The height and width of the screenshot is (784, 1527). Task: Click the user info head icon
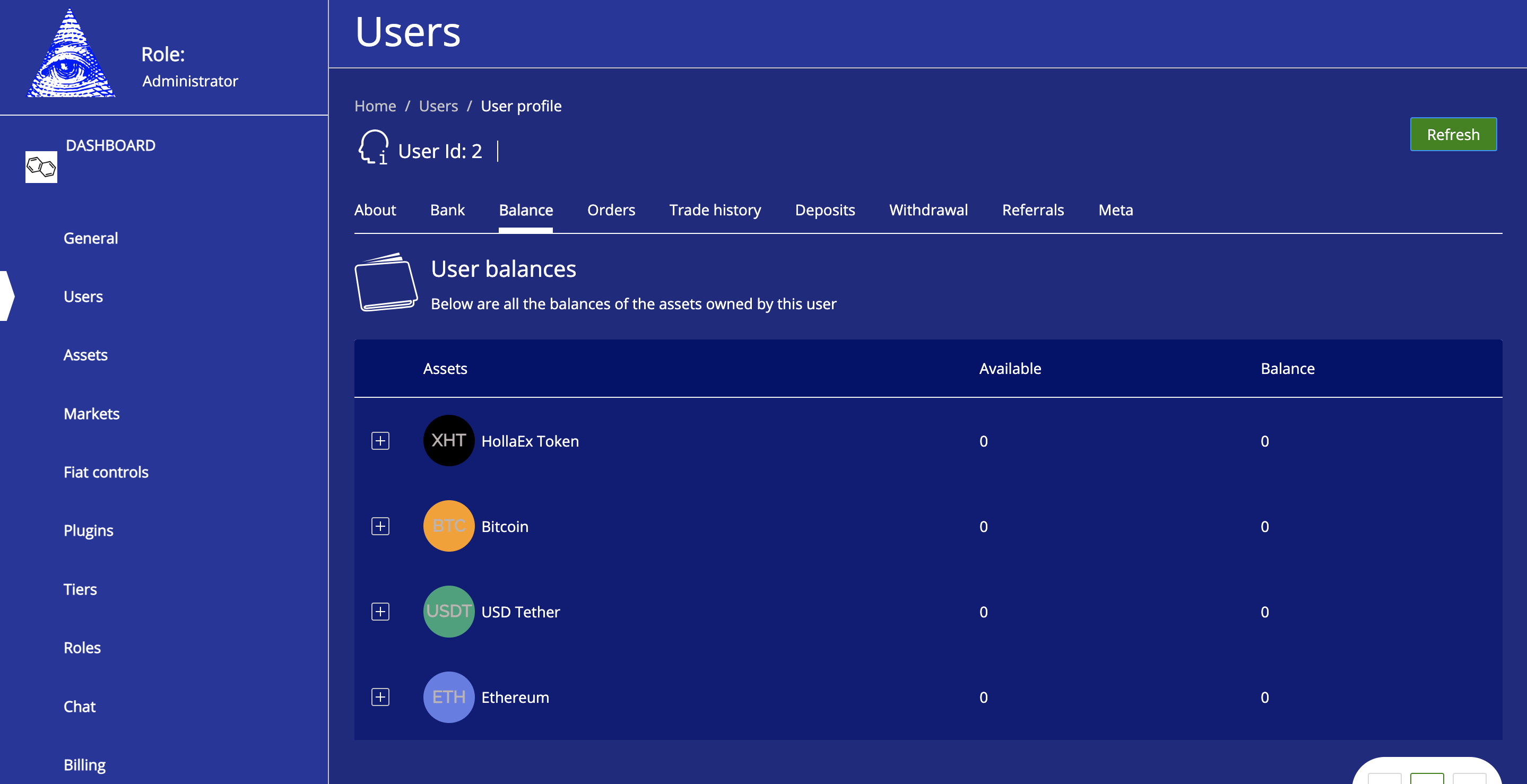[374, 147]
